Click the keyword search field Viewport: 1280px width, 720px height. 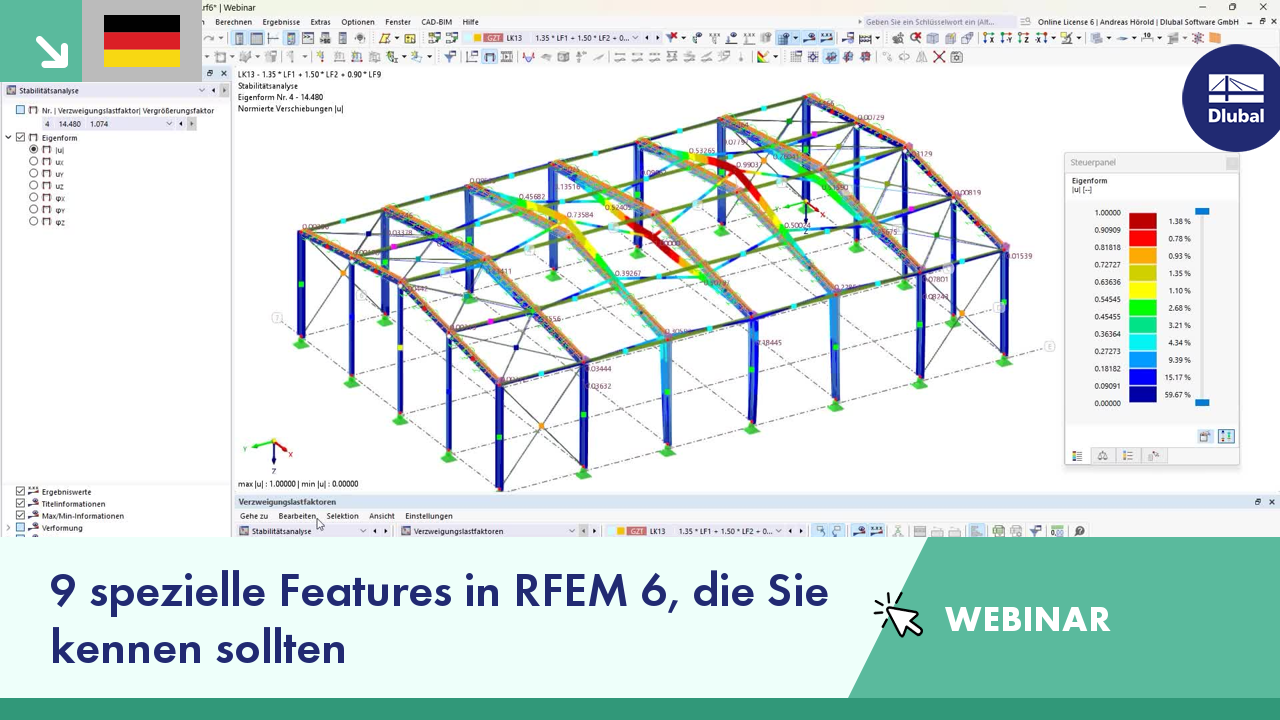point(939,21)
